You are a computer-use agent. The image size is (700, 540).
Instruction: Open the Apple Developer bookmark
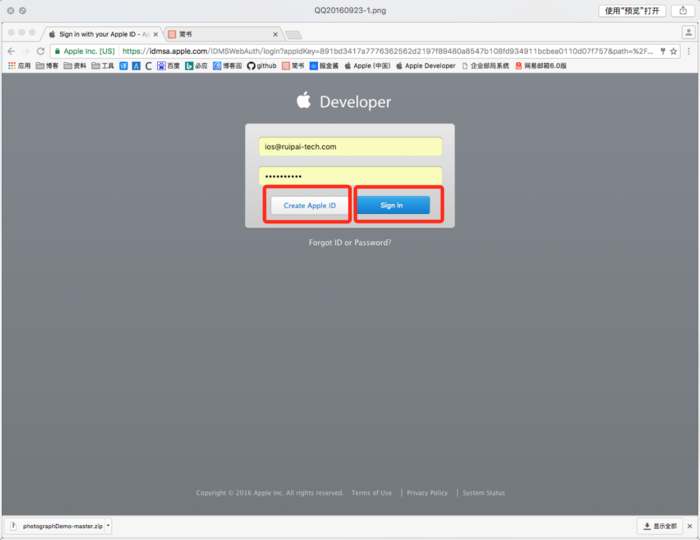point(426,66)
